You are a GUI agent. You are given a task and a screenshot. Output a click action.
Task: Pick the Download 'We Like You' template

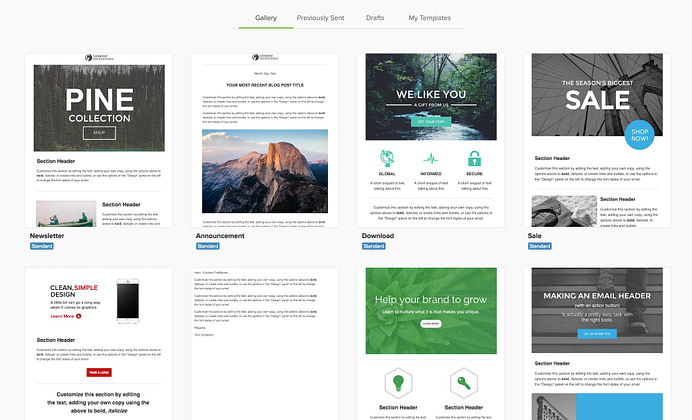click(431, 140)
